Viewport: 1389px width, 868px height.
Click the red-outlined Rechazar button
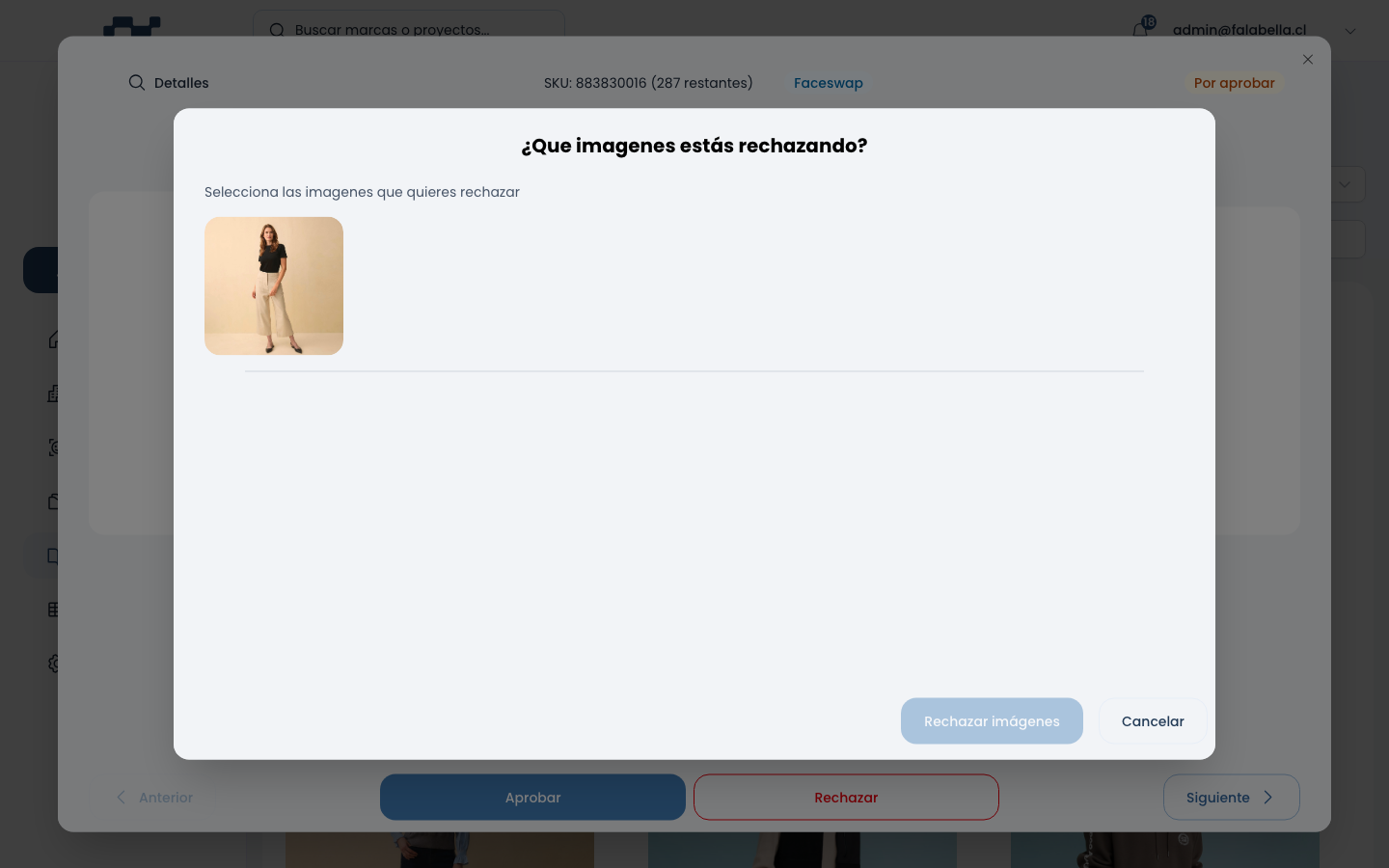(x=846, y=798)
